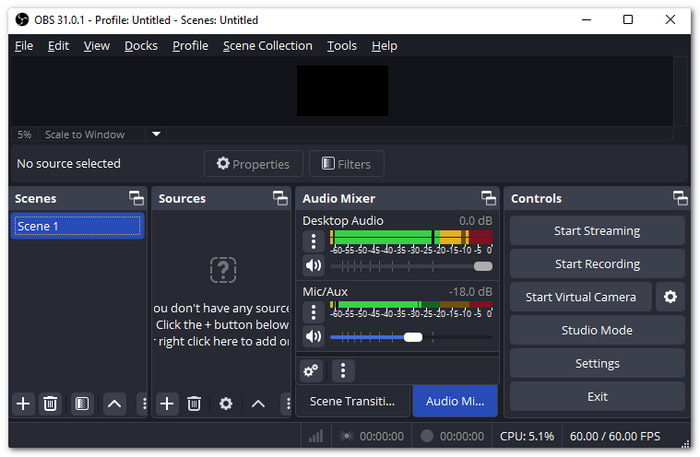Mute Desktop Audio speaker toggle
Viewport: 700px width, 457px height.
313,266
